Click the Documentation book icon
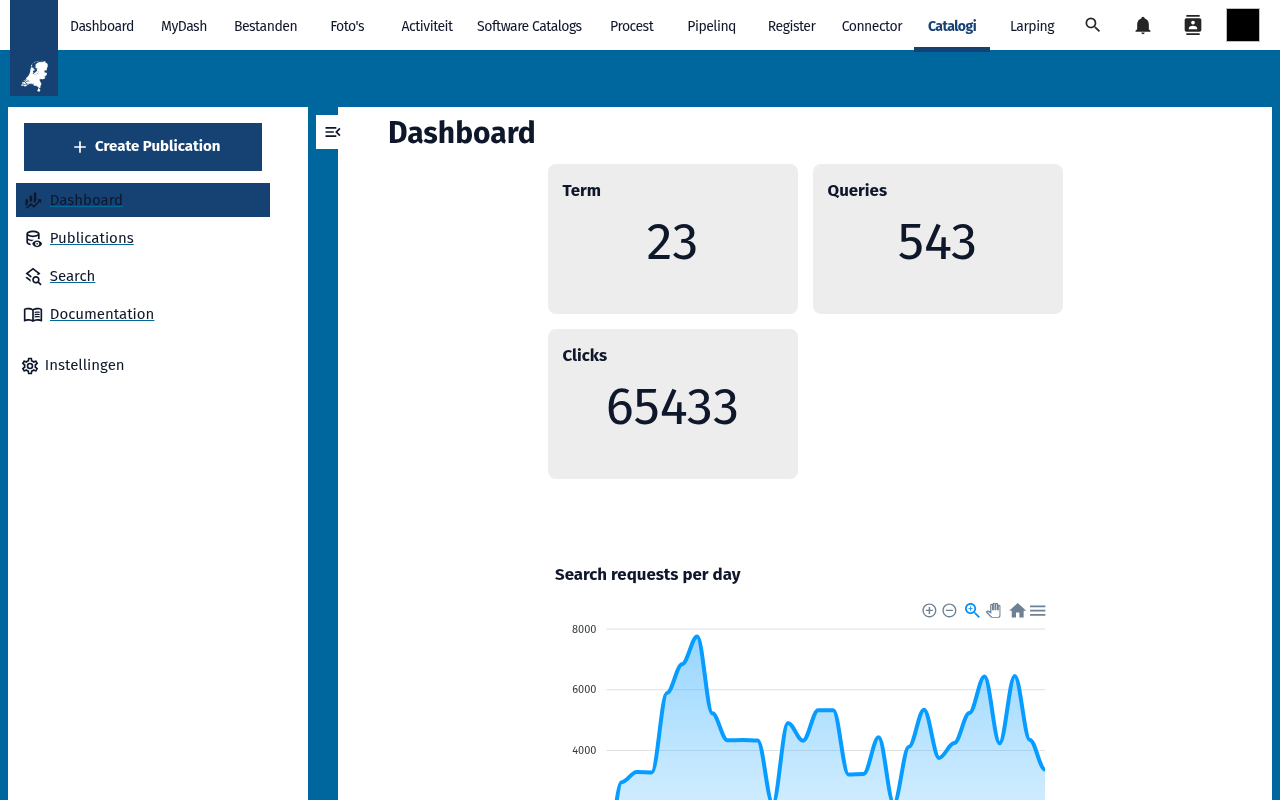 coord(33,314)
